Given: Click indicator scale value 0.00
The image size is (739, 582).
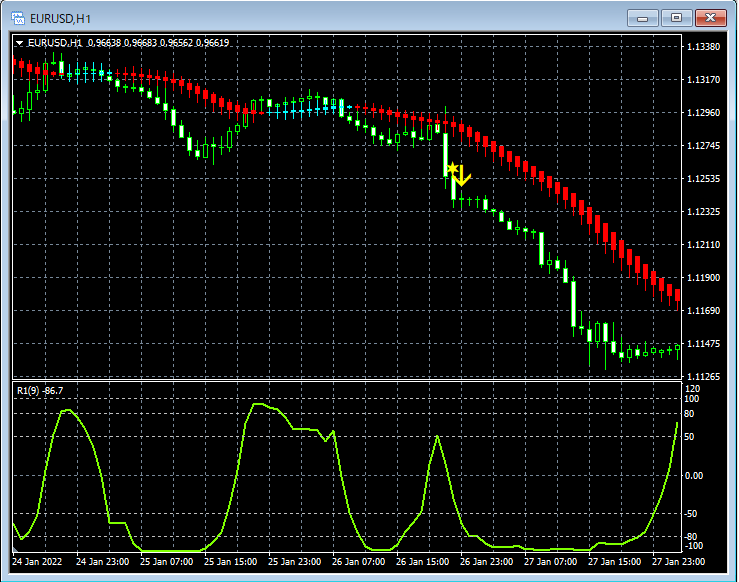Looking at the screenshot, I should (694, 476).
